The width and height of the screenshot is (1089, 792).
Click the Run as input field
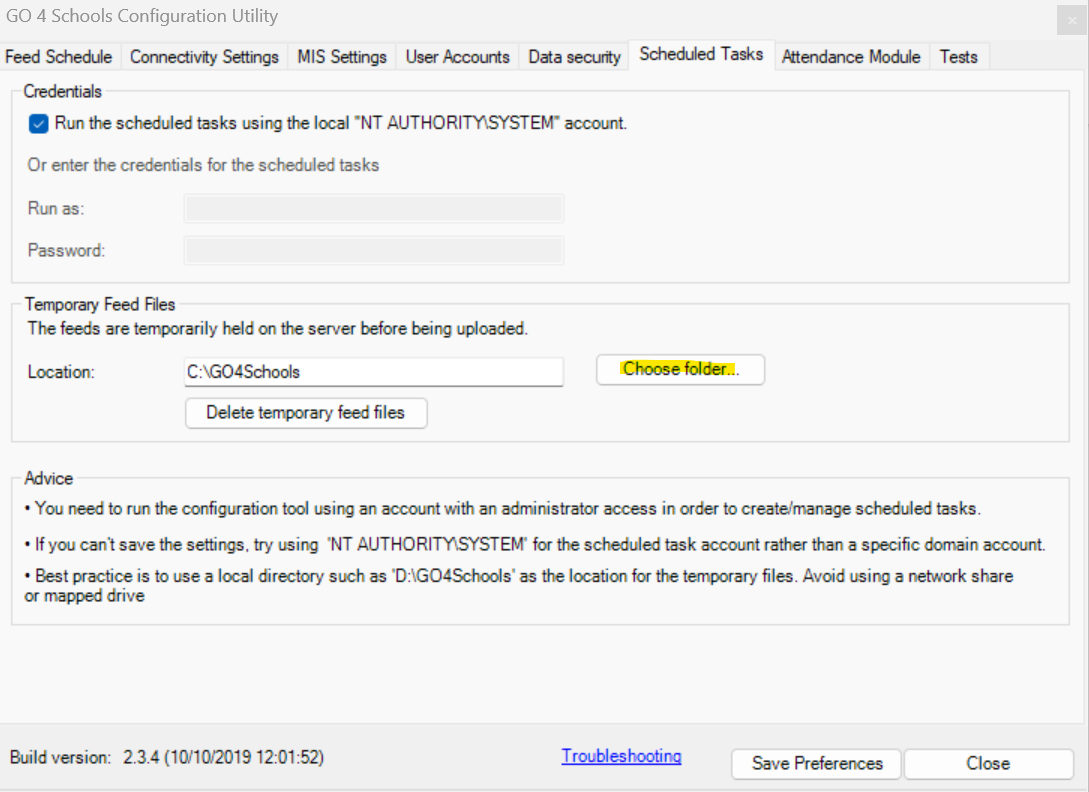[x=374, y=208]
